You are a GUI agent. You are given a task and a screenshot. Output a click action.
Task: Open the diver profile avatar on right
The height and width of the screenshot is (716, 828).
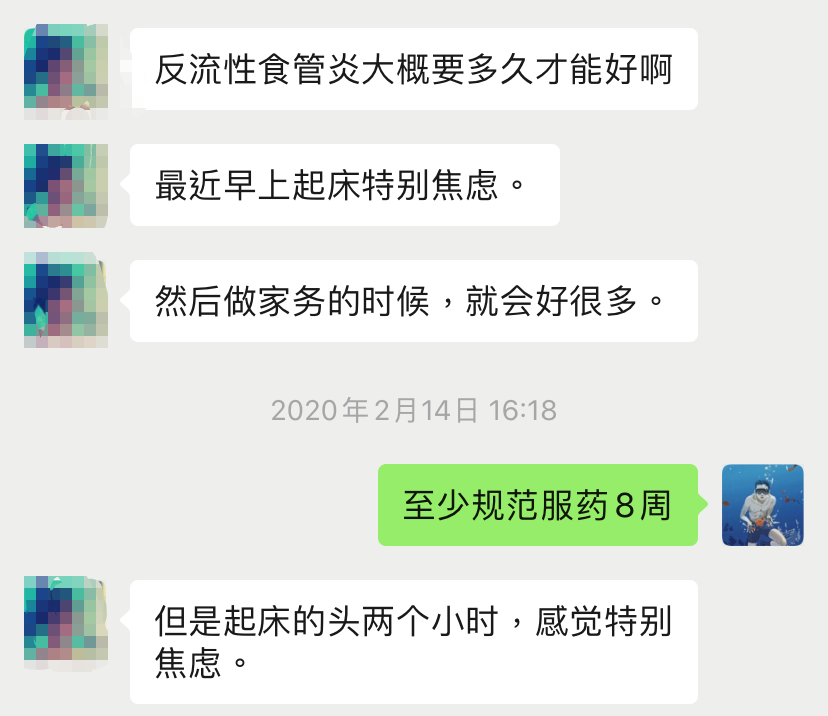pyautogui.click(x=763, y=505)
